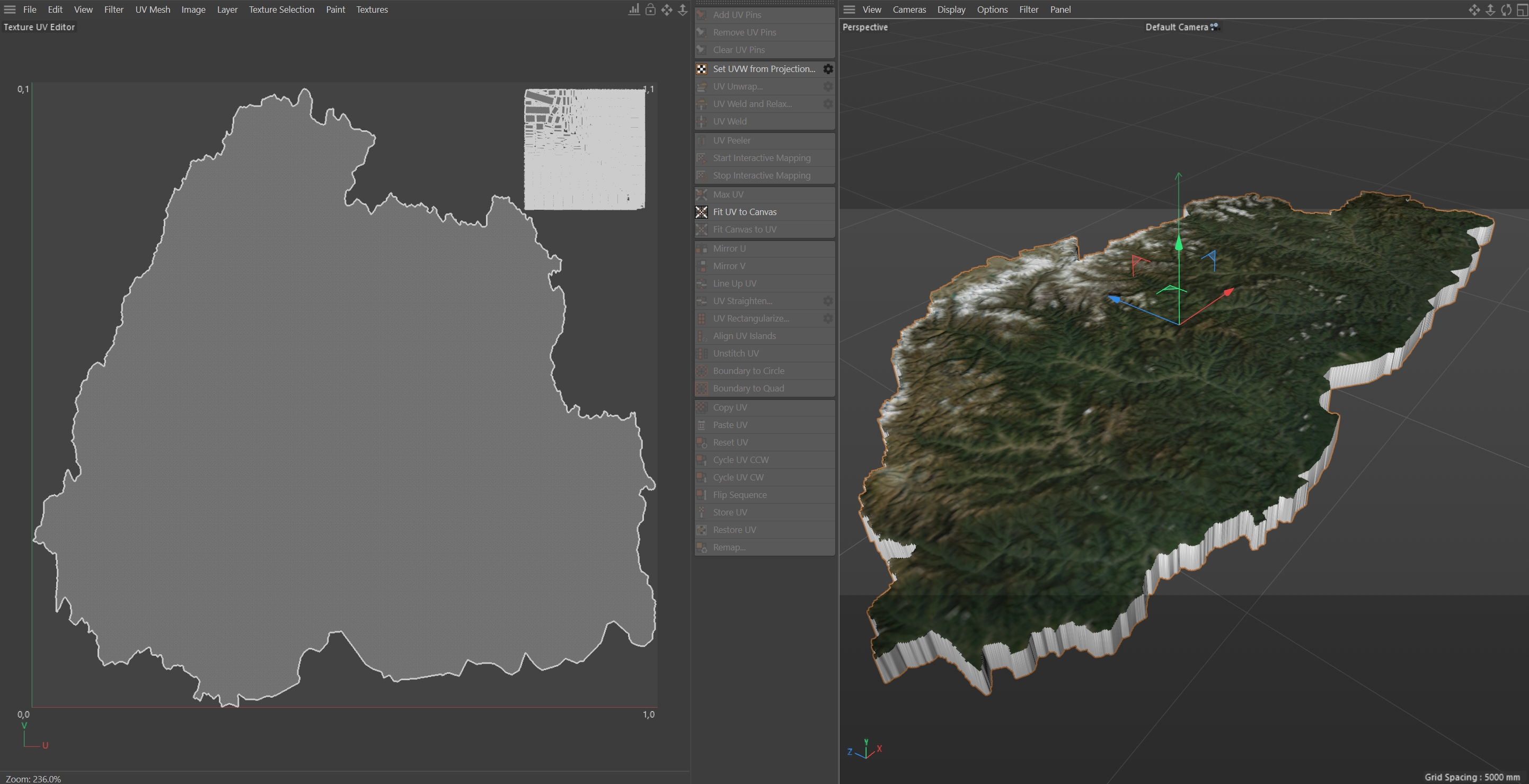This screenshot has height=784, width=1529.
Task: Click Fit UV to Canvas command
Action: tap(744, 212)
